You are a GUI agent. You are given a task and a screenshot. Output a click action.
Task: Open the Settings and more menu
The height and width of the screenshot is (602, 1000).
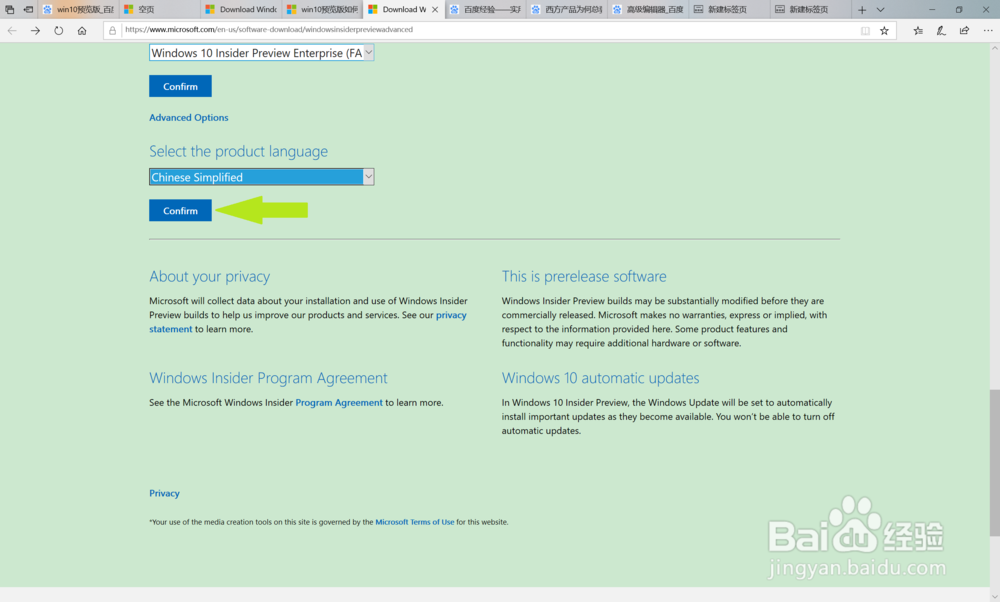point(988,31)
